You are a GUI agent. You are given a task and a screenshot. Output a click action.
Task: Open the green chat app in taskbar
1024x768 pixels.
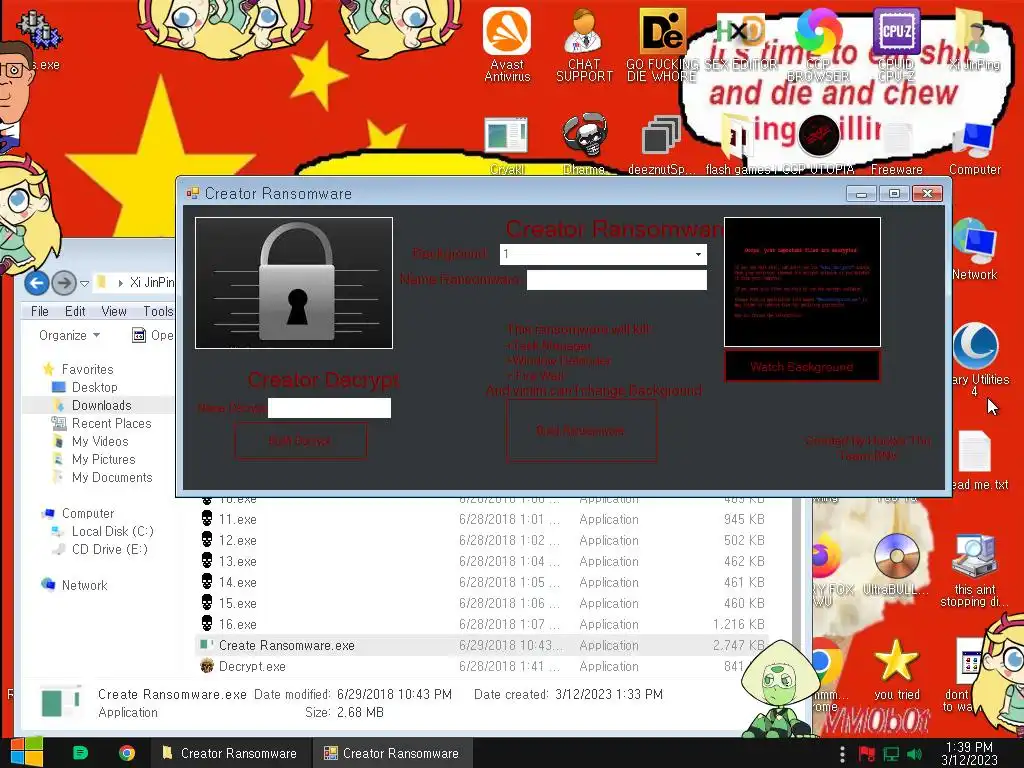pos(80,753)
